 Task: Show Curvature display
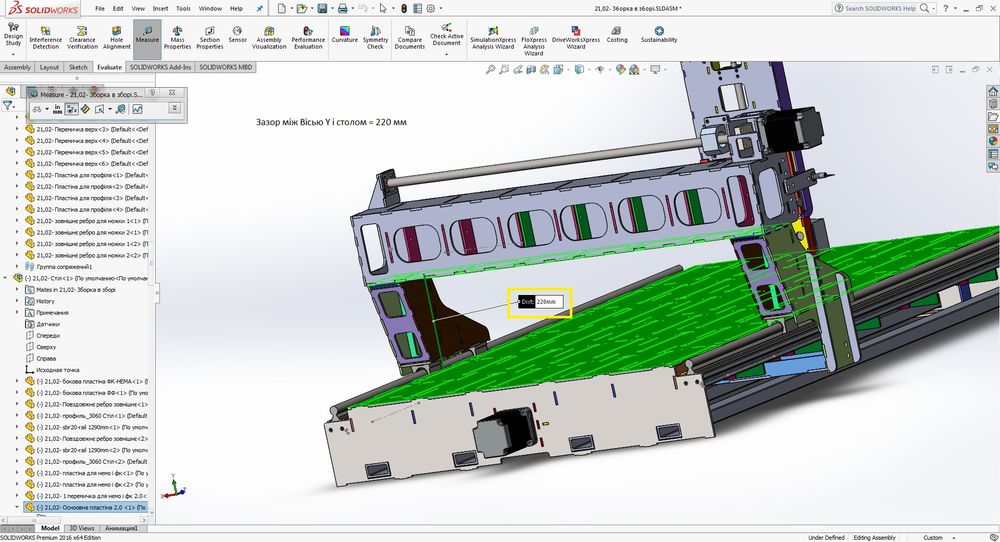344,35
